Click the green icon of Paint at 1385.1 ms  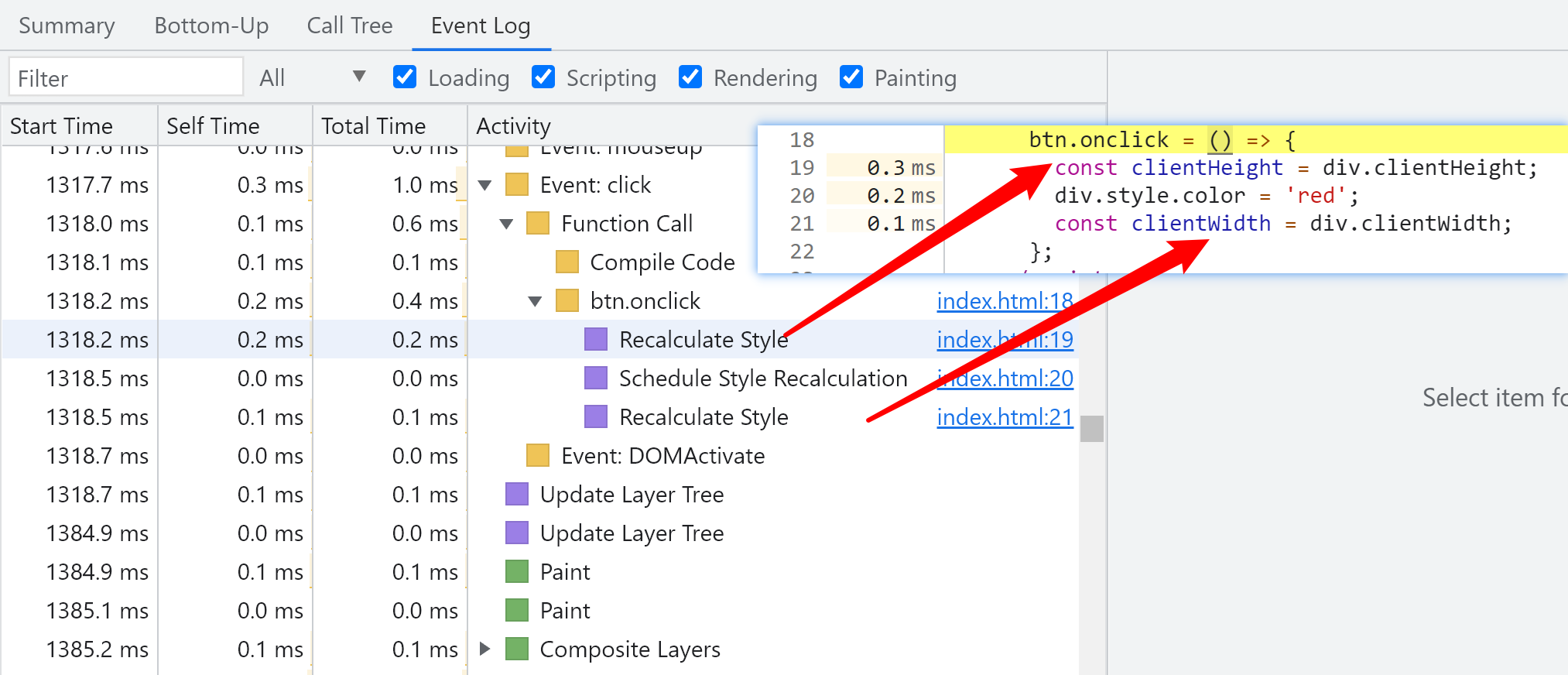coord(517,611)
